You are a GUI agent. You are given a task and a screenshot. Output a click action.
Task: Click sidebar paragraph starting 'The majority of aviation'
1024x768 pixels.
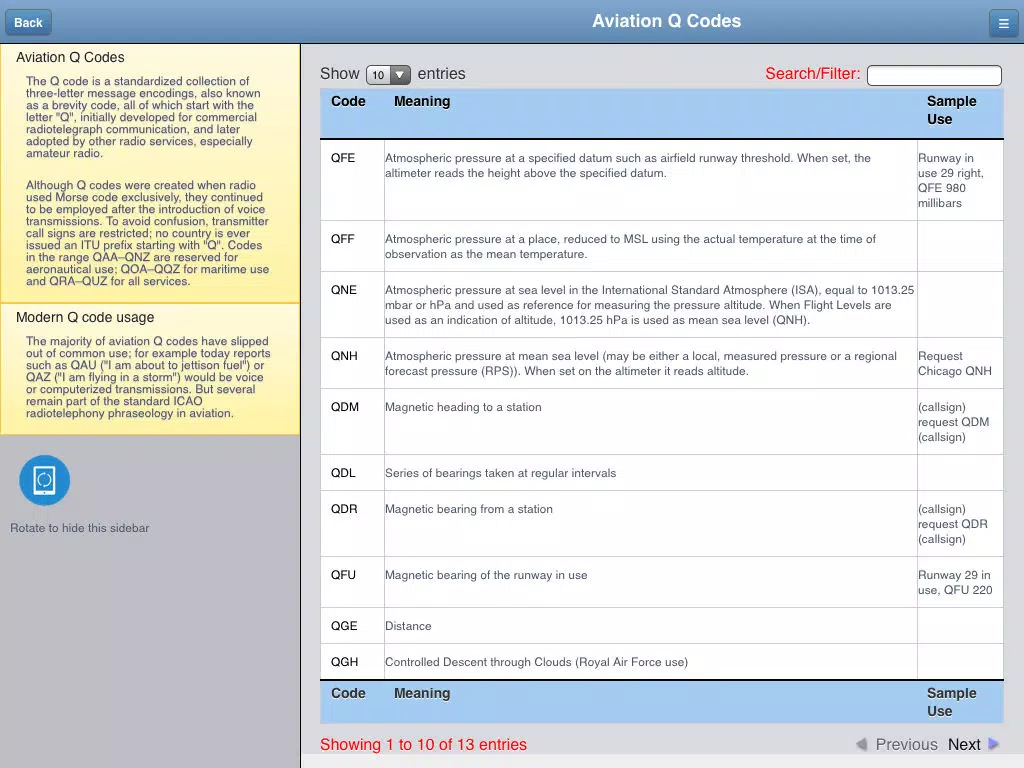[148, 377]
